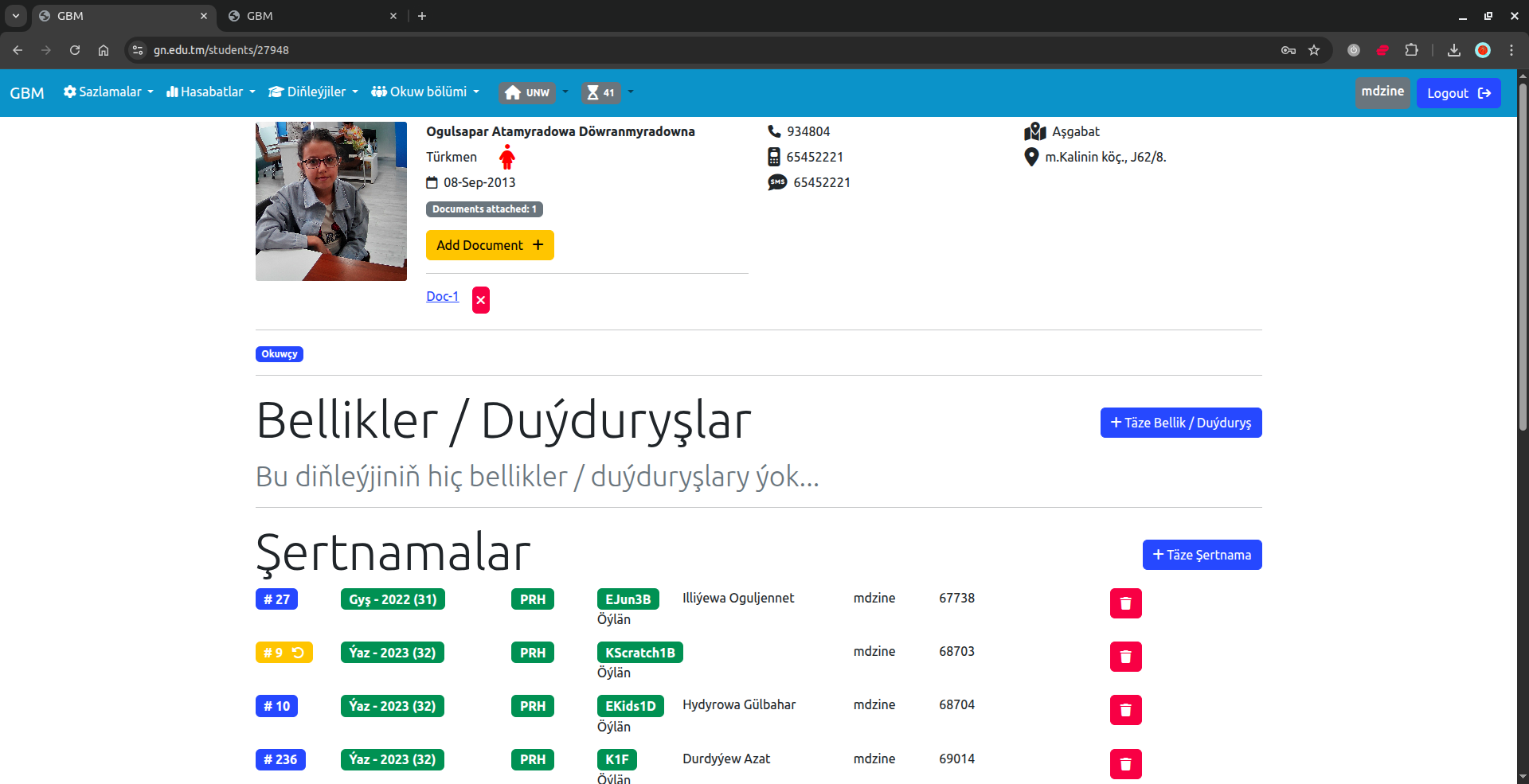The height and width of the screenshot is (784, 1529).
Task: Delete contract 67738 with trash icon
Action: click(x=1125, y=603)
